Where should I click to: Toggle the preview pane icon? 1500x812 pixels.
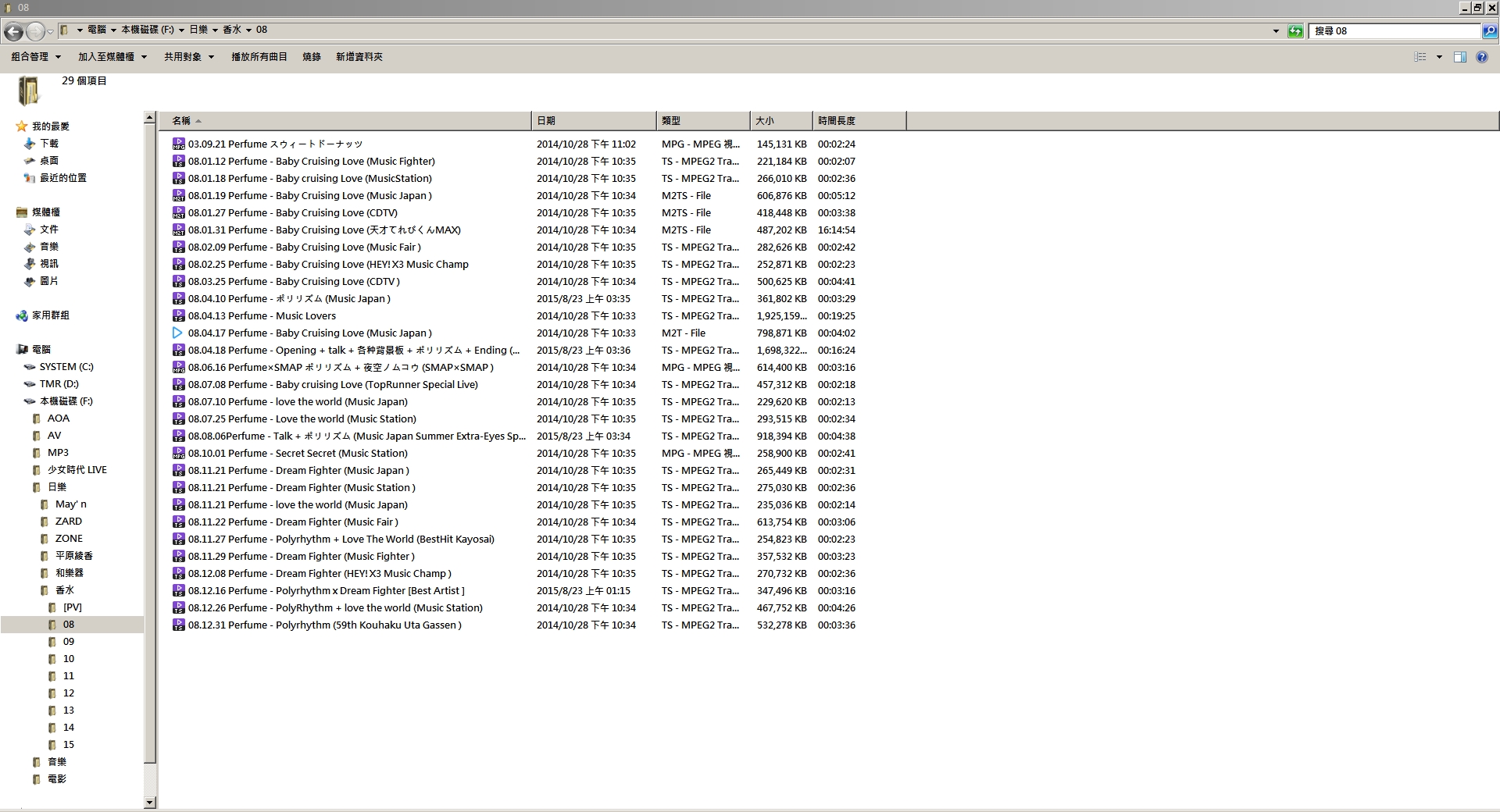[1459, 57]
